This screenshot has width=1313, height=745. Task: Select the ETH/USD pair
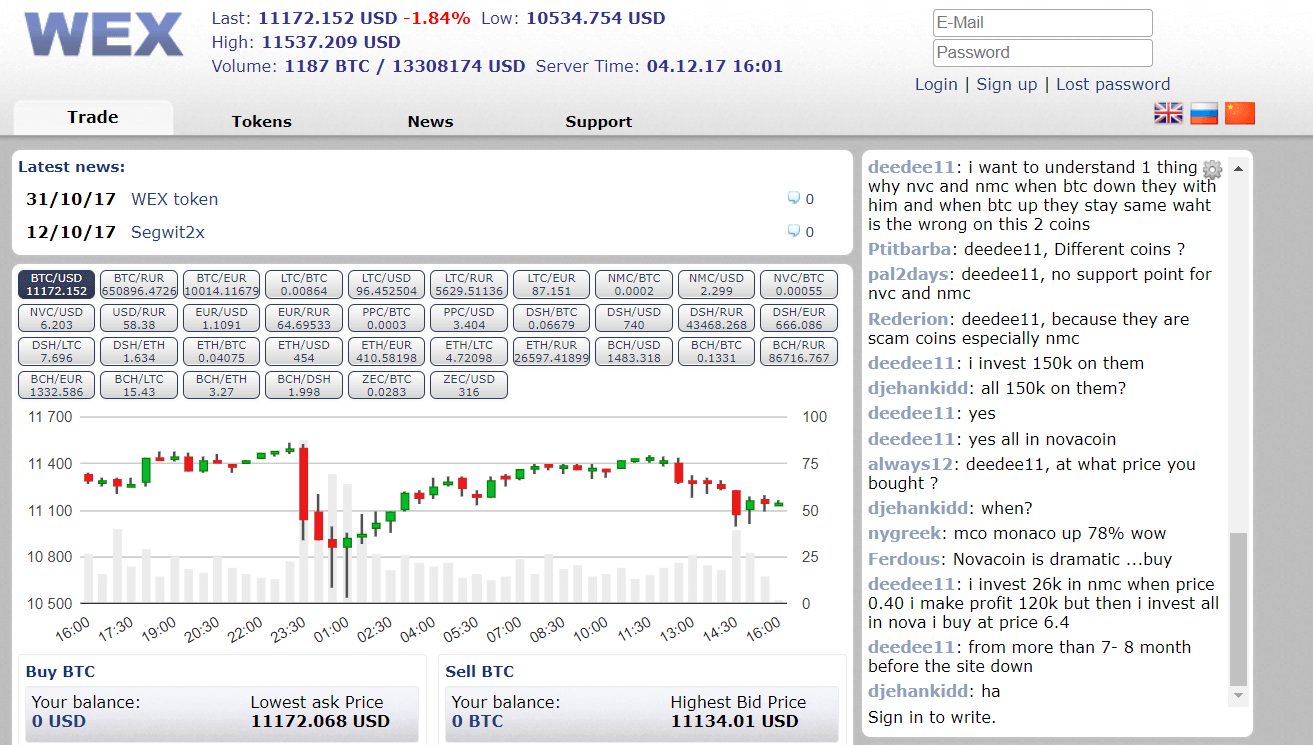(x=304, y=351)
